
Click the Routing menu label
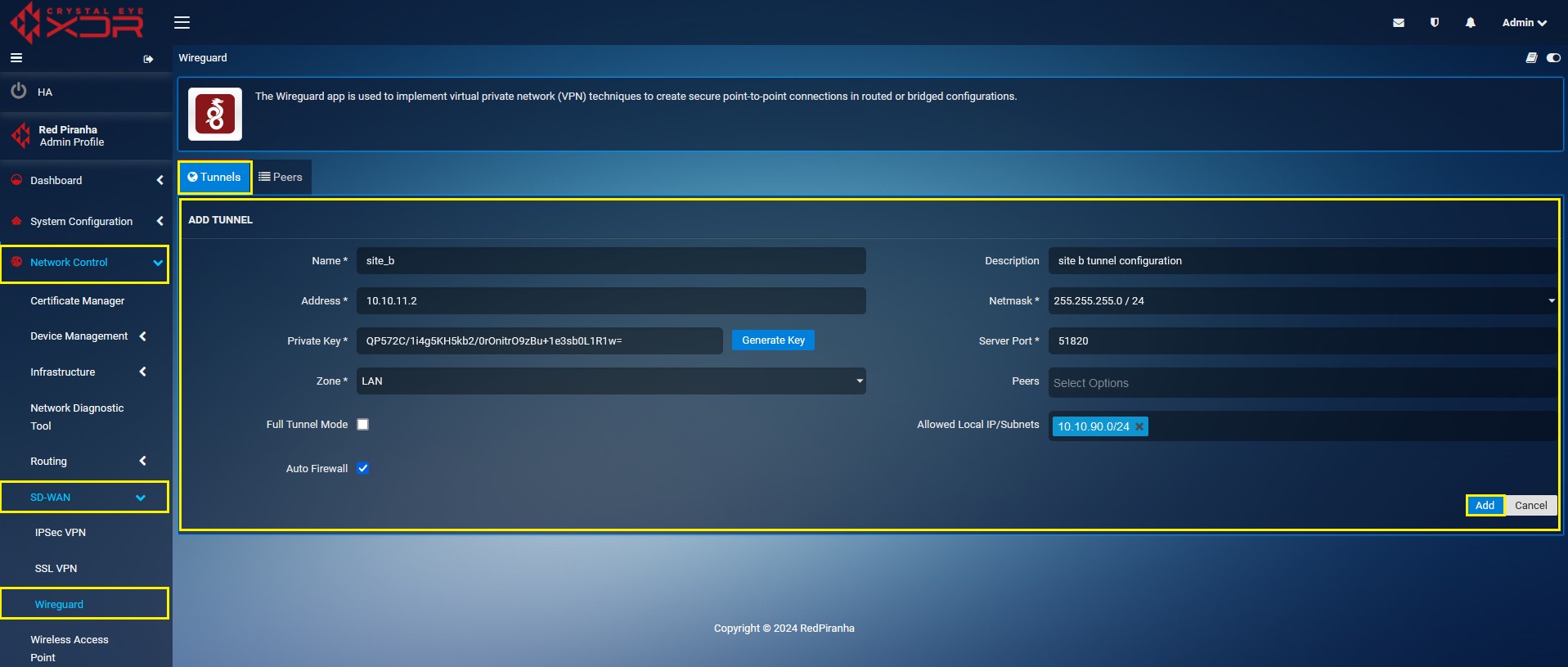pos(49,462)
